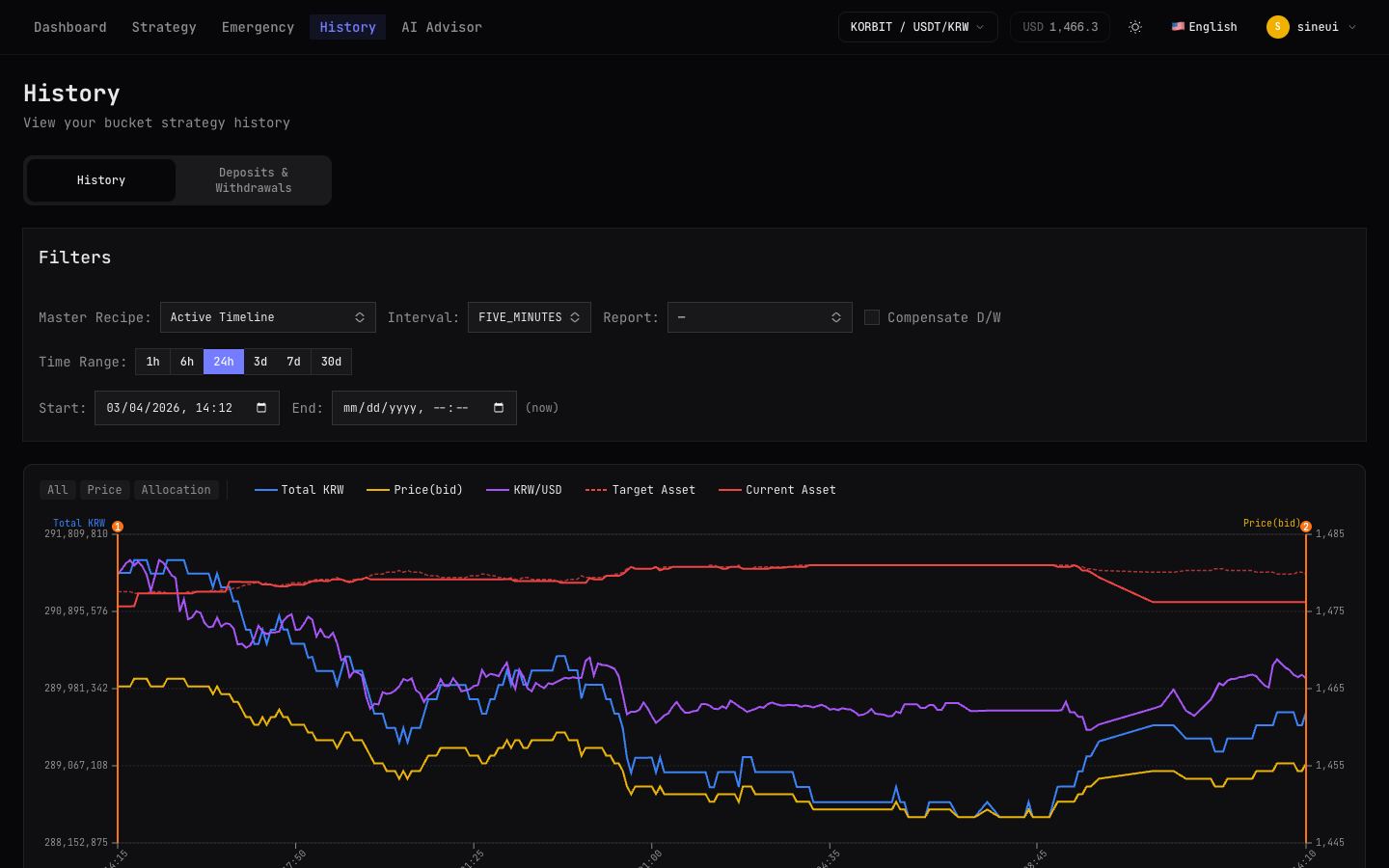The width and height of the screenshot is (1389, 868).
Task: Click the USD 1,466.3 exchange rate badge
Action: (x=1059, y=27)
